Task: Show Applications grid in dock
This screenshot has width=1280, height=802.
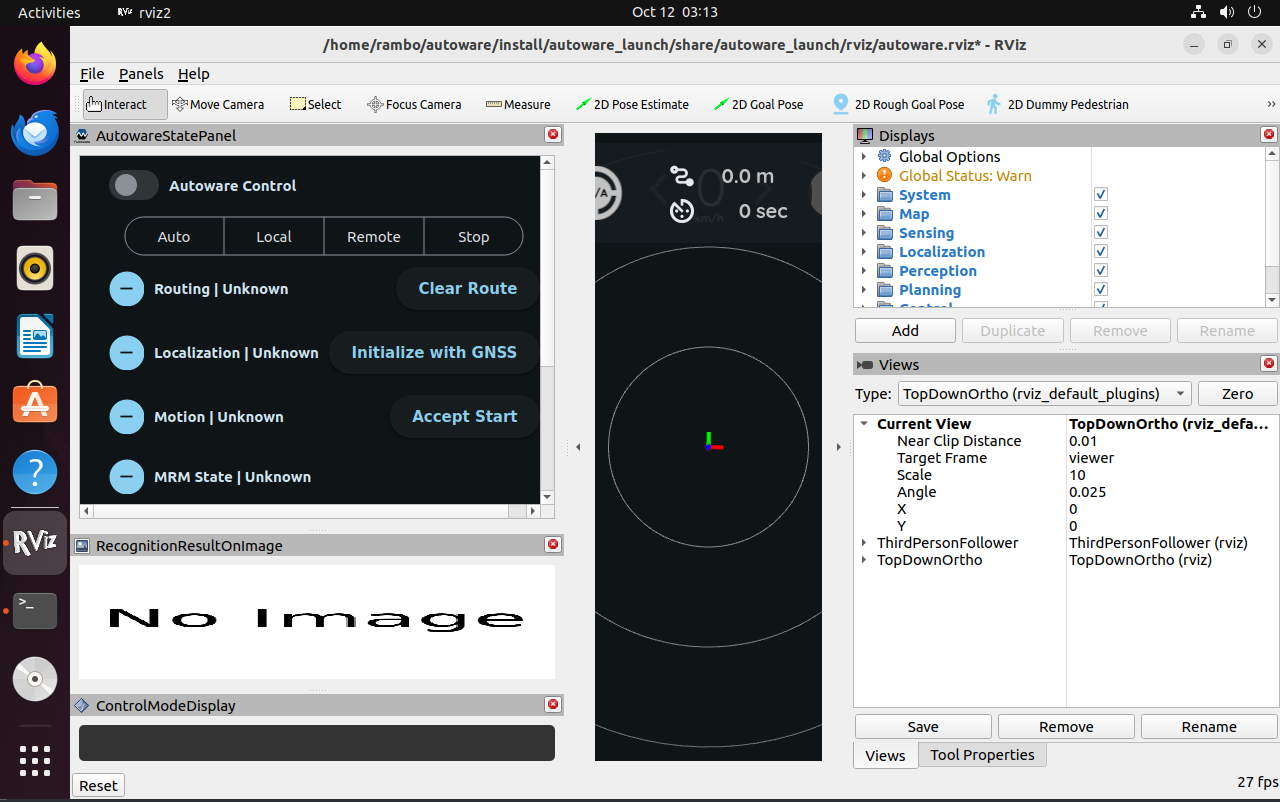Action: [x=35, y=760]
